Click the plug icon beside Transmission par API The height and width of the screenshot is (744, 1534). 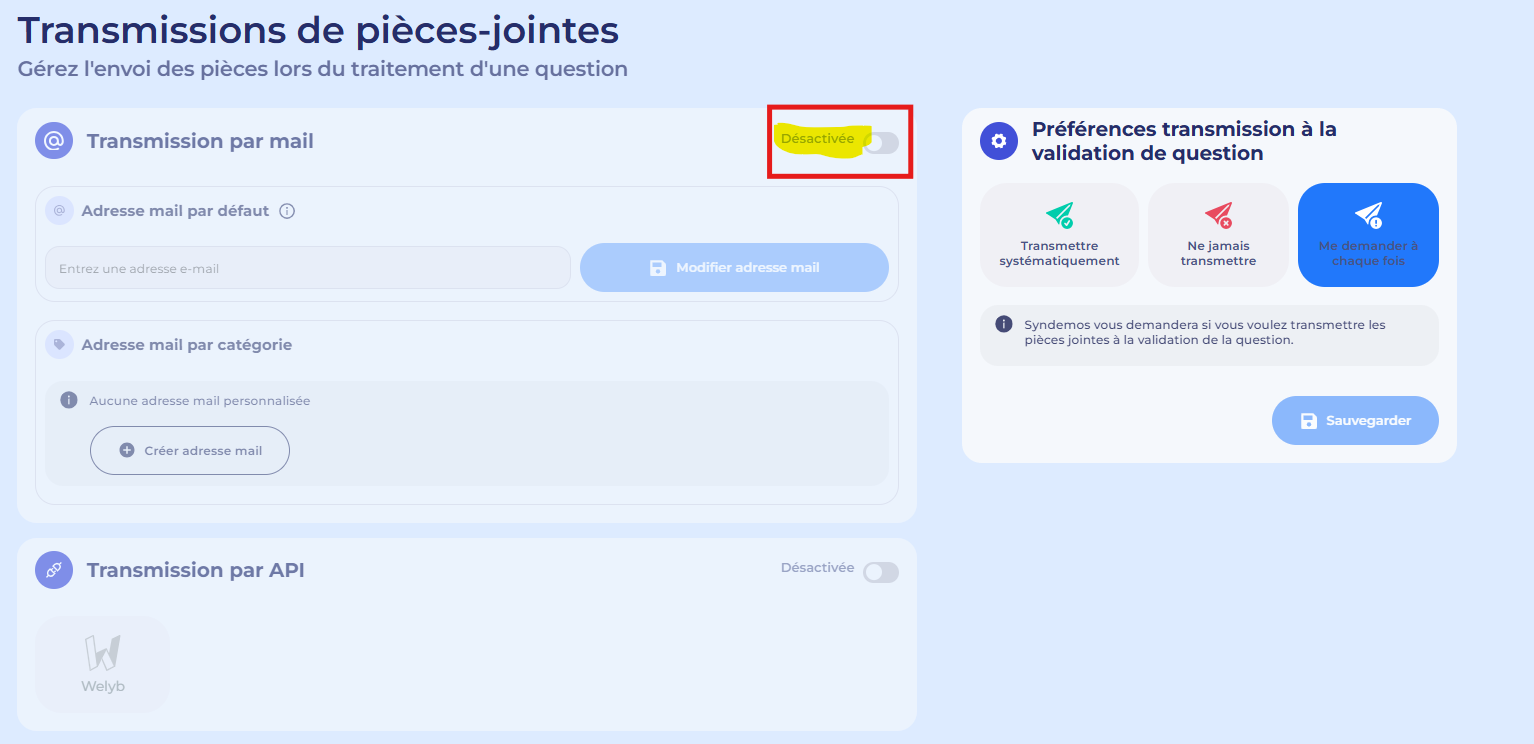(54, 570)
